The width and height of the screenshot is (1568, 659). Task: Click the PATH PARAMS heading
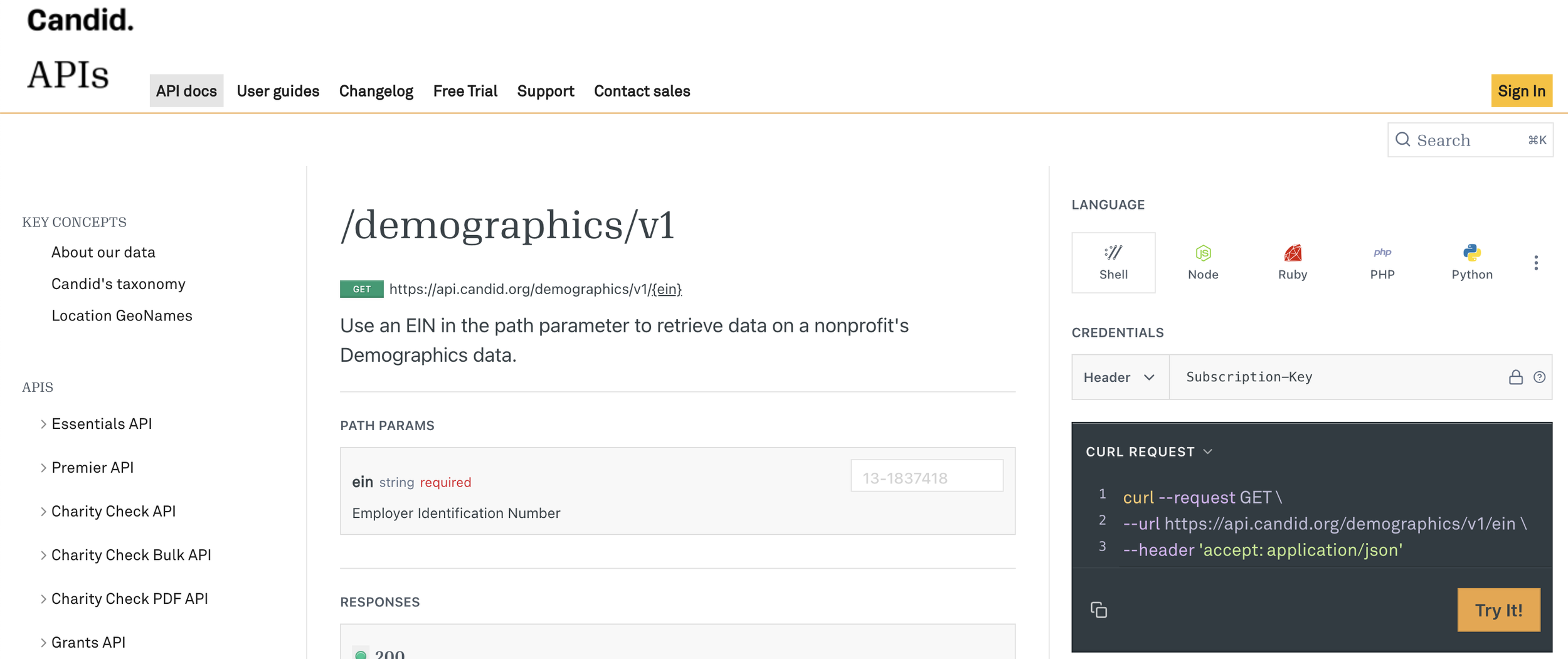coord(387,426)
